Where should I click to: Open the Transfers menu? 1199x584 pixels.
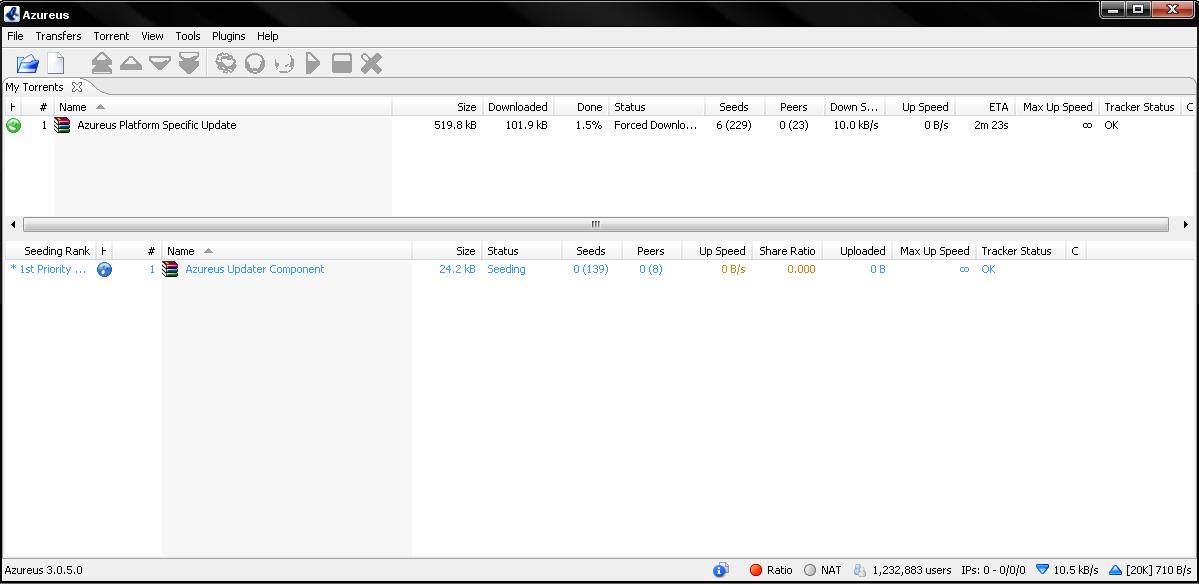point(58,36)
